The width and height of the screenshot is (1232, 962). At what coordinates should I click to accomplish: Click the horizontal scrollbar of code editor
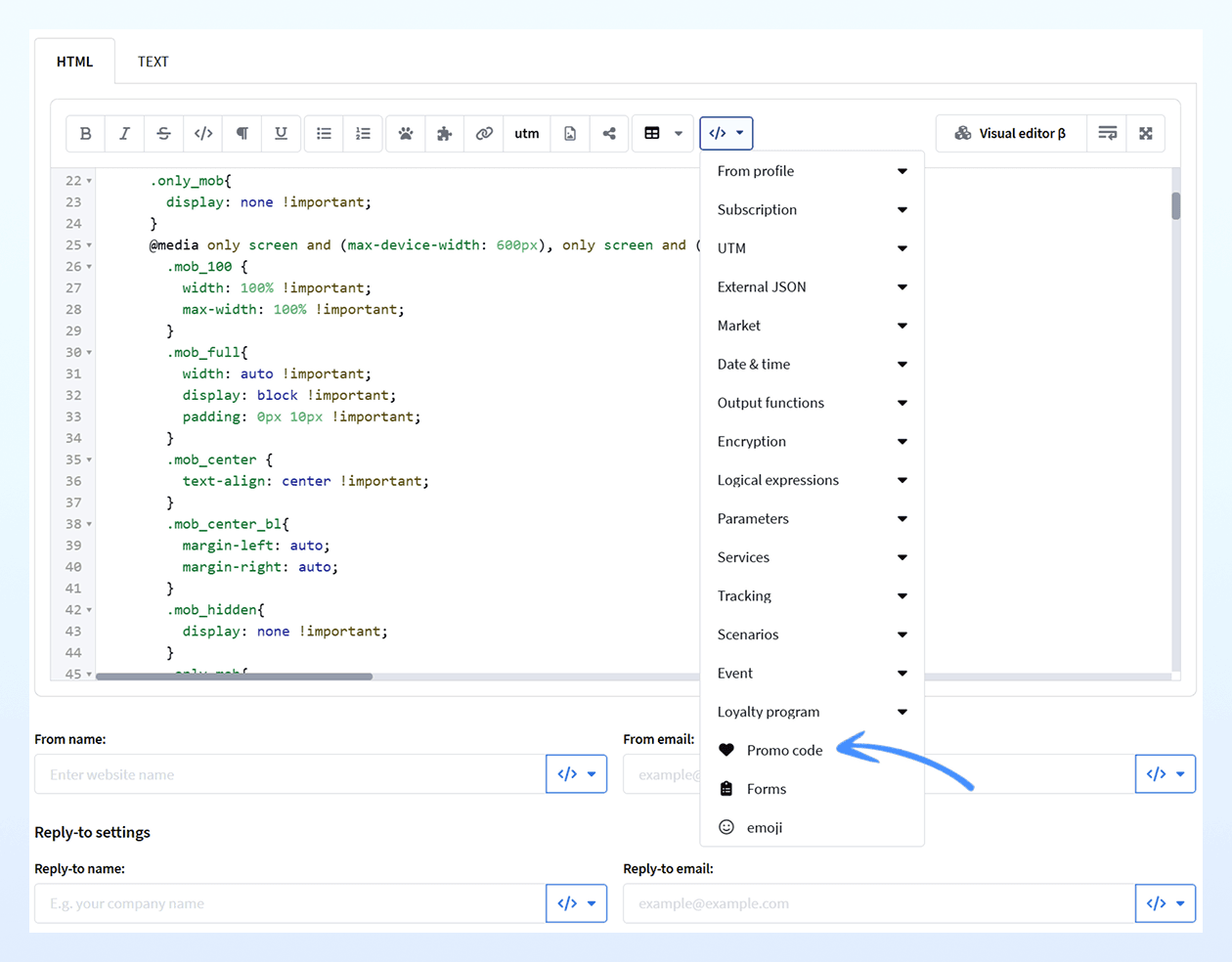click(x=235, y=676)
